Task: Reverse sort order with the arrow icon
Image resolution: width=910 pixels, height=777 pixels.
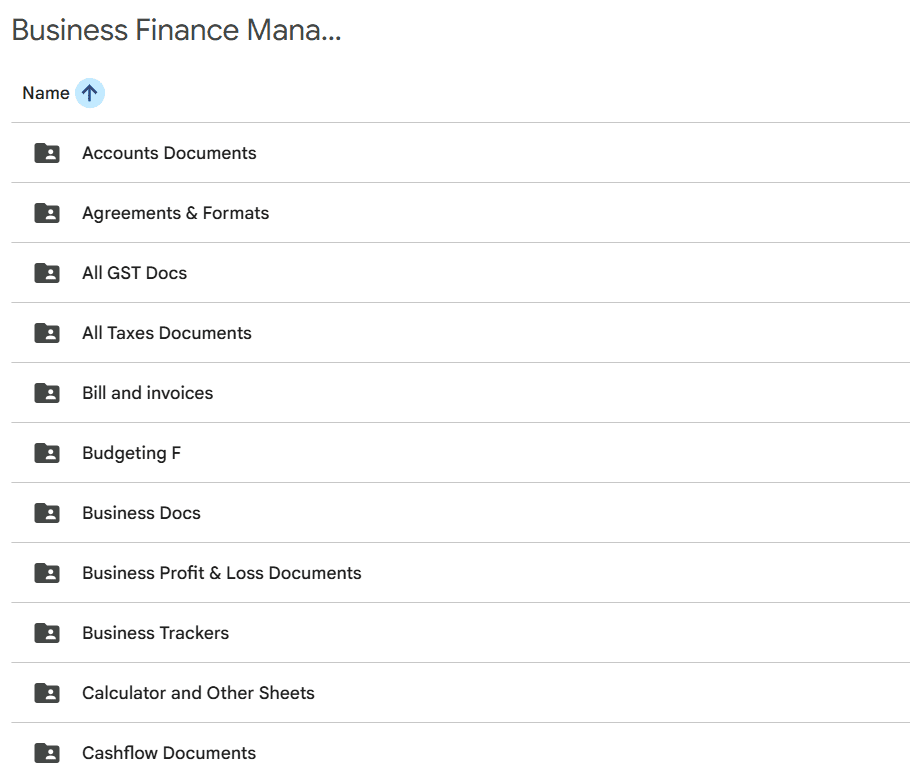Action: tap(90, 93)
